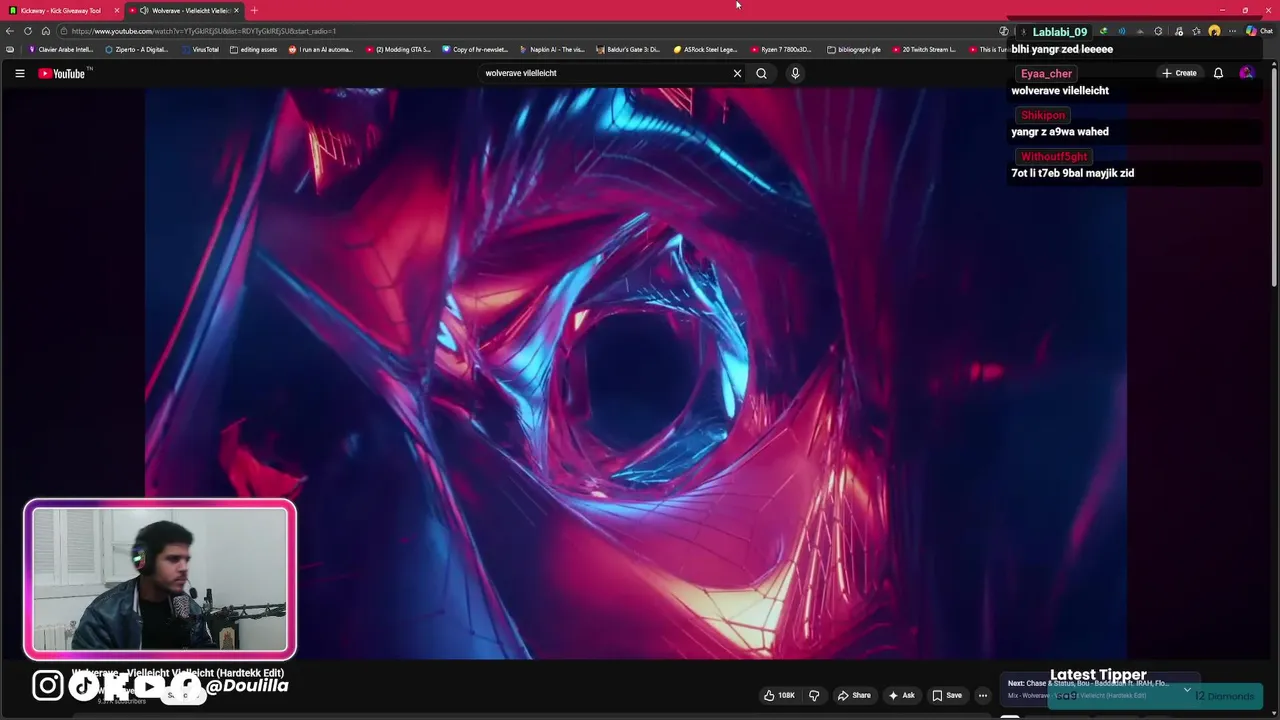
Task: Close the Wolverave YouTube tab
Action: coord(236,10)
